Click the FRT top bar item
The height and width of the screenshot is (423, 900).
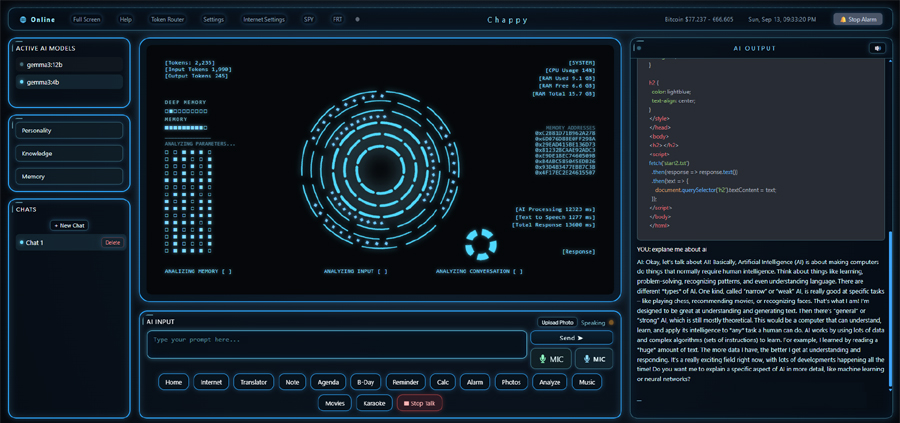click(x=338, y=20)
